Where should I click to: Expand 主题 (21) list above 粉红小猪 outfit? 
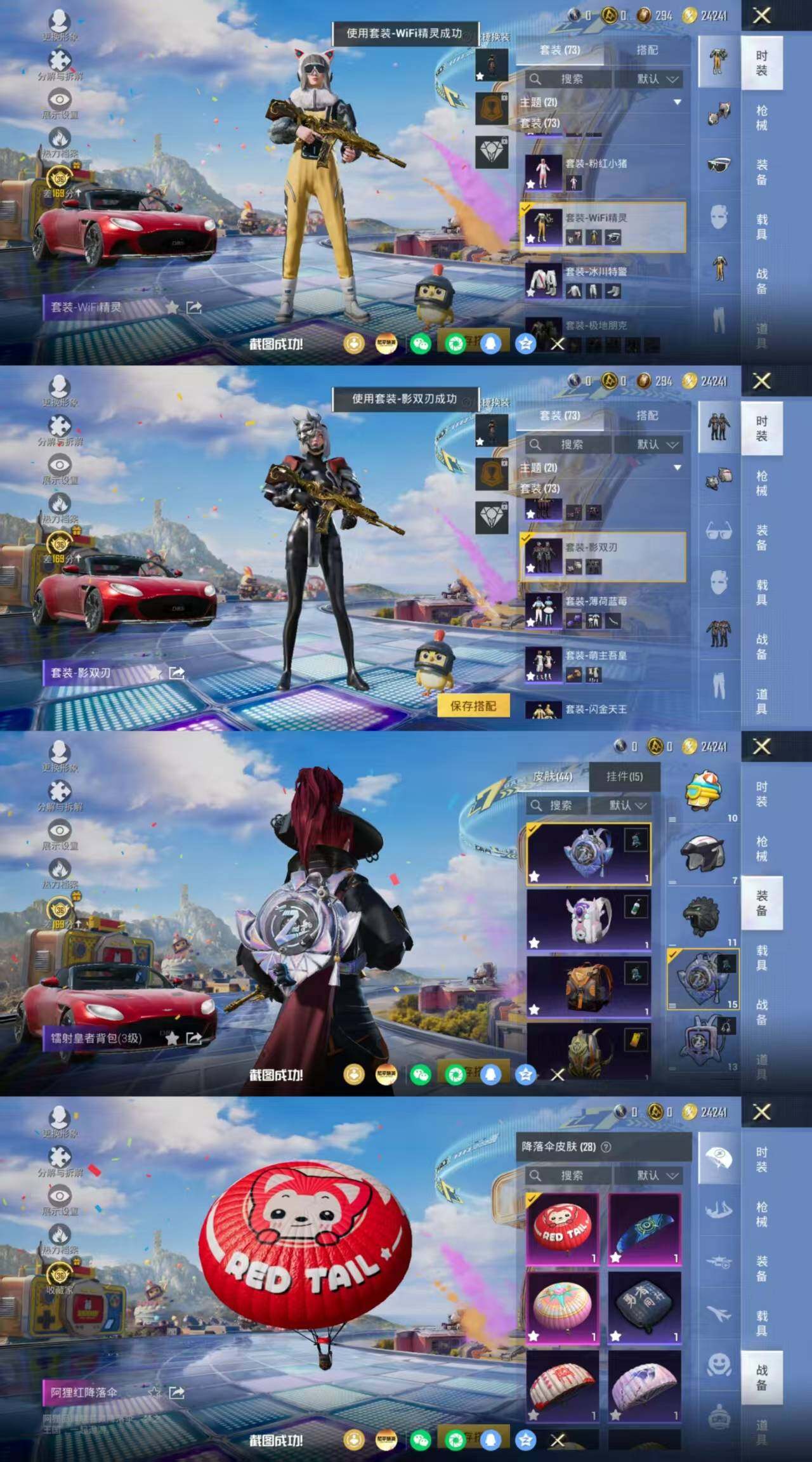click(x=677, y=102)
